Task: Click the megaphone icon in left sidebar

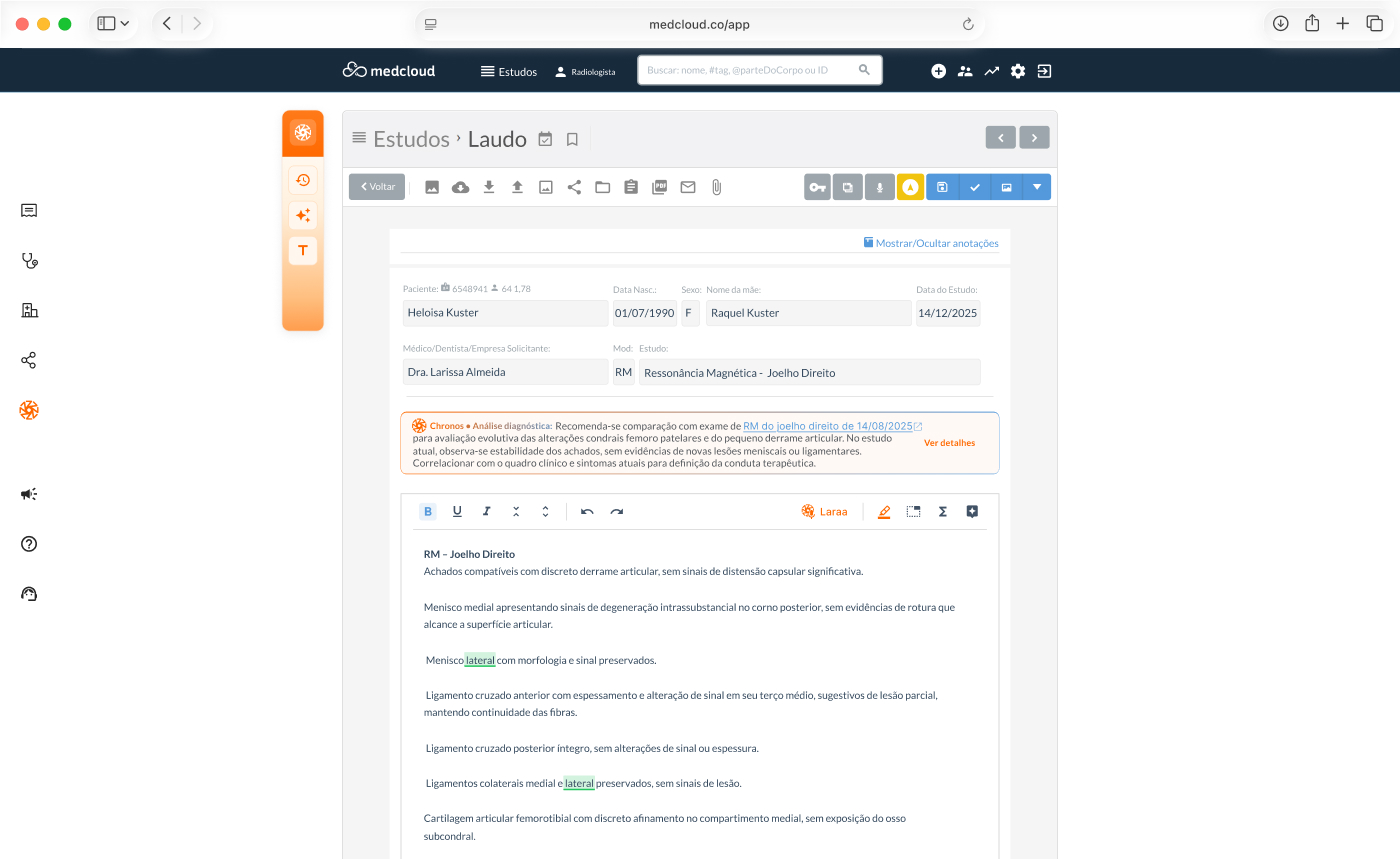Action: click(x=29, y=494)
